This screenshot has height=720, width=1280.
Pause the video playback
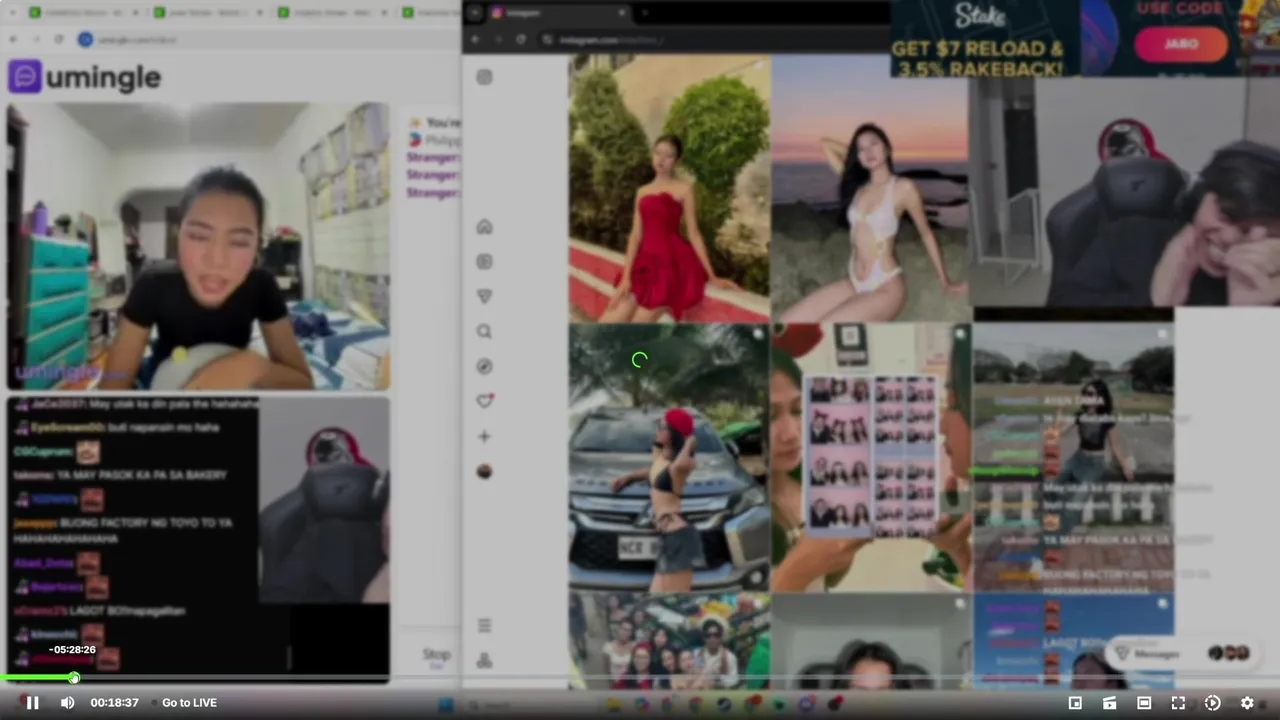[32, 703]
